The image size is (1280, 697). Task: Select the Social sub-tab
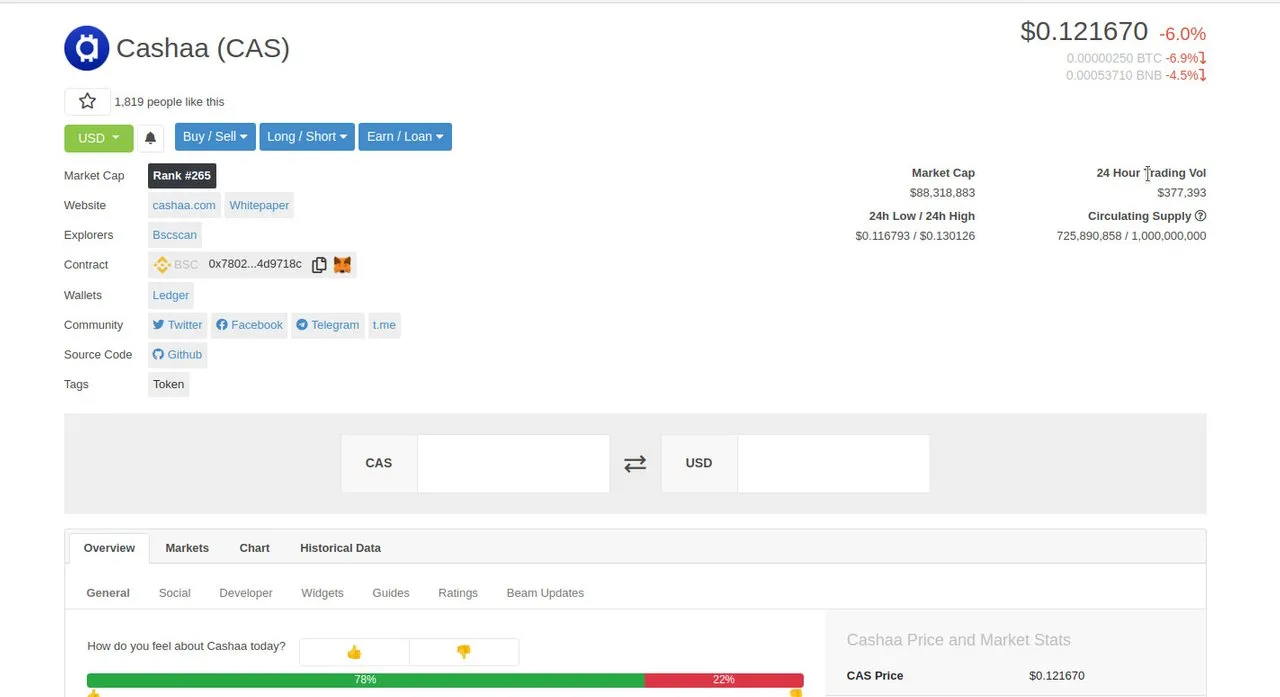coord(174,593)
